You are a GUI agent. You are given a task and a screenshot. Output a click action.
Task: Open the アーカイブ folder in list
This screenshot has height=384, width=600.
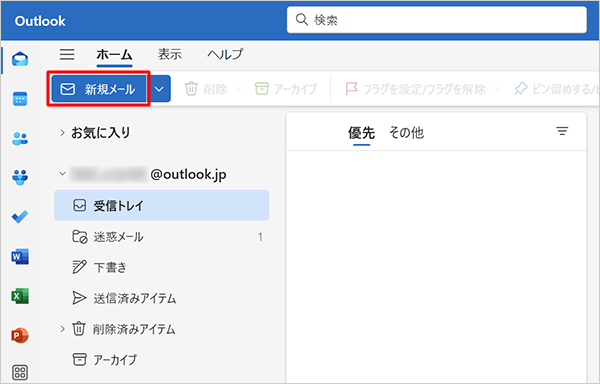[161, 360]
